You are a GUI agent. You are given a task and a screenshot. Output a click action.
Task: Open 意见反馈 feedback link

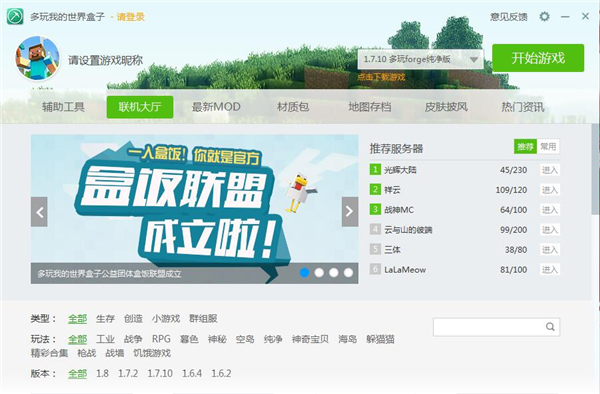(509, 17)
